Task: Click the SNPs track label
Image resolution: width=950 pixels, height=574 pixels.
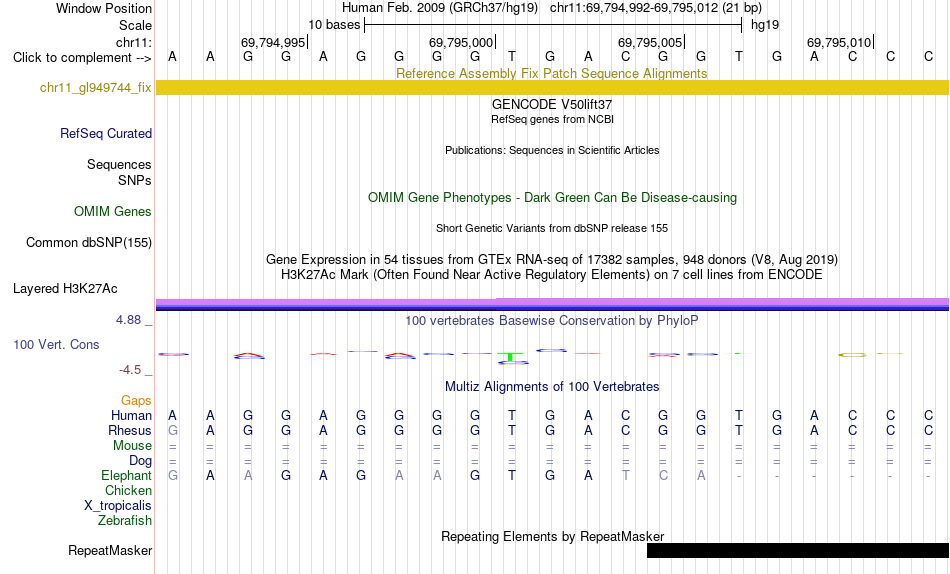Action: (135, 180)
